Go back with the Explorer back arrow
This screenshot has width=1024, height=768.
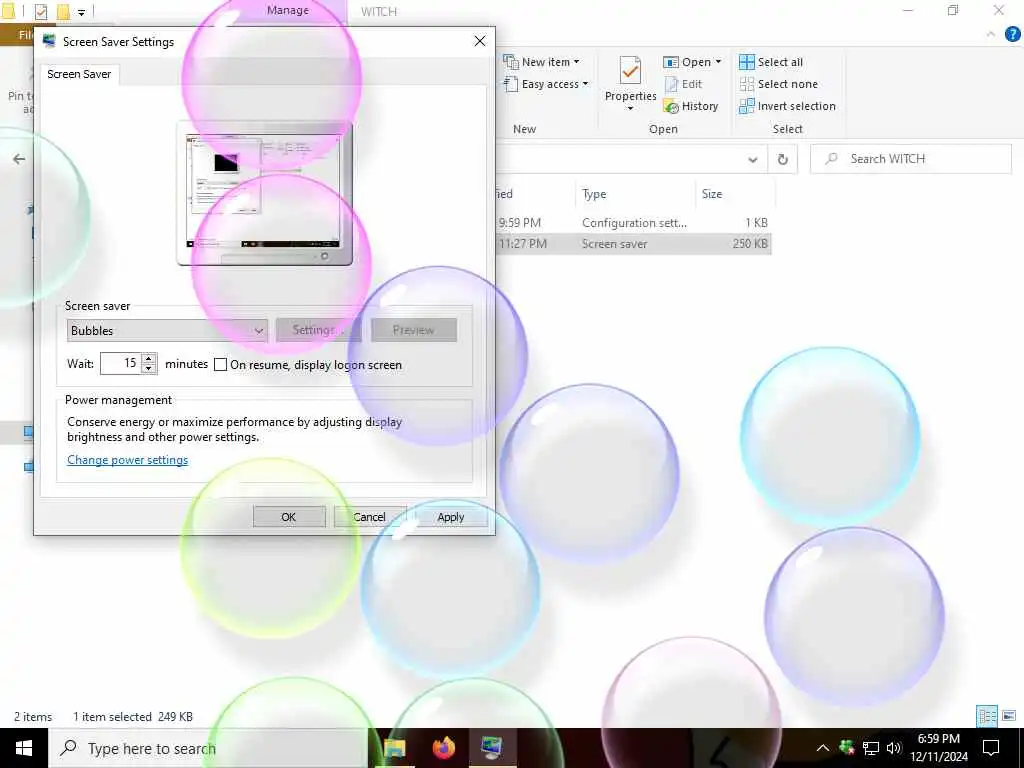(x=19, y=159)
